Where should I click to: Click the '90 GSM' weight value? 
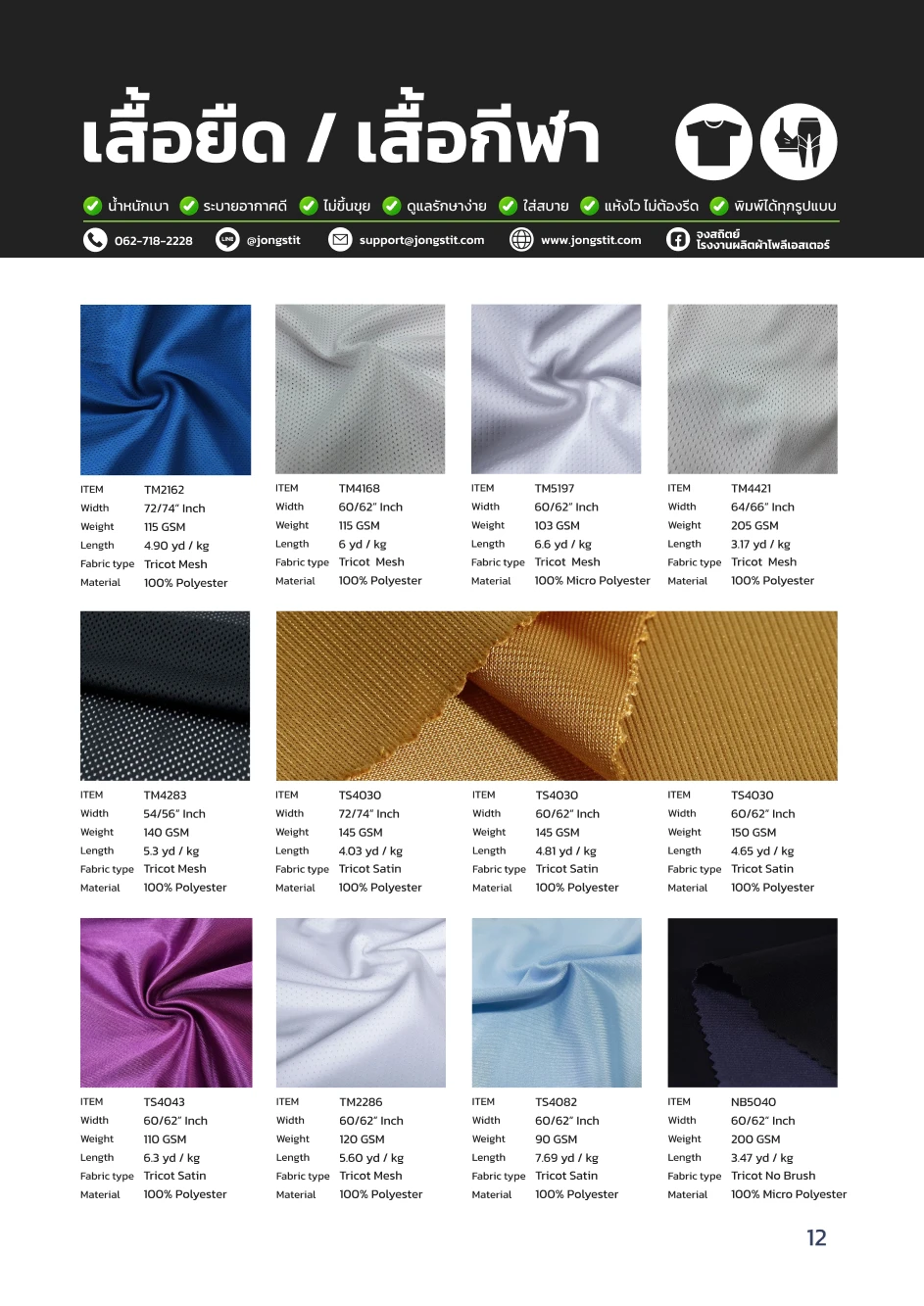[557, 1139]
